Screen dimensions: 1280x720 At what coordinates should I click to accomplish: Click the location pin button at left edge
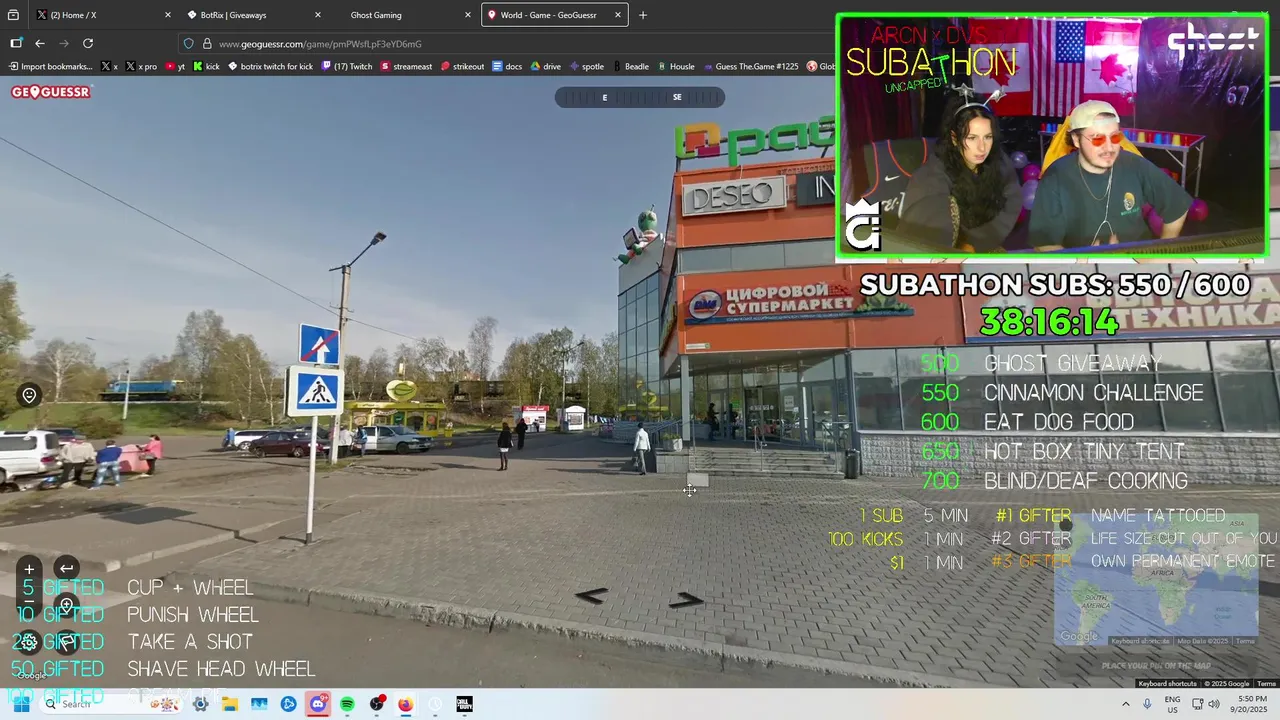29,396
